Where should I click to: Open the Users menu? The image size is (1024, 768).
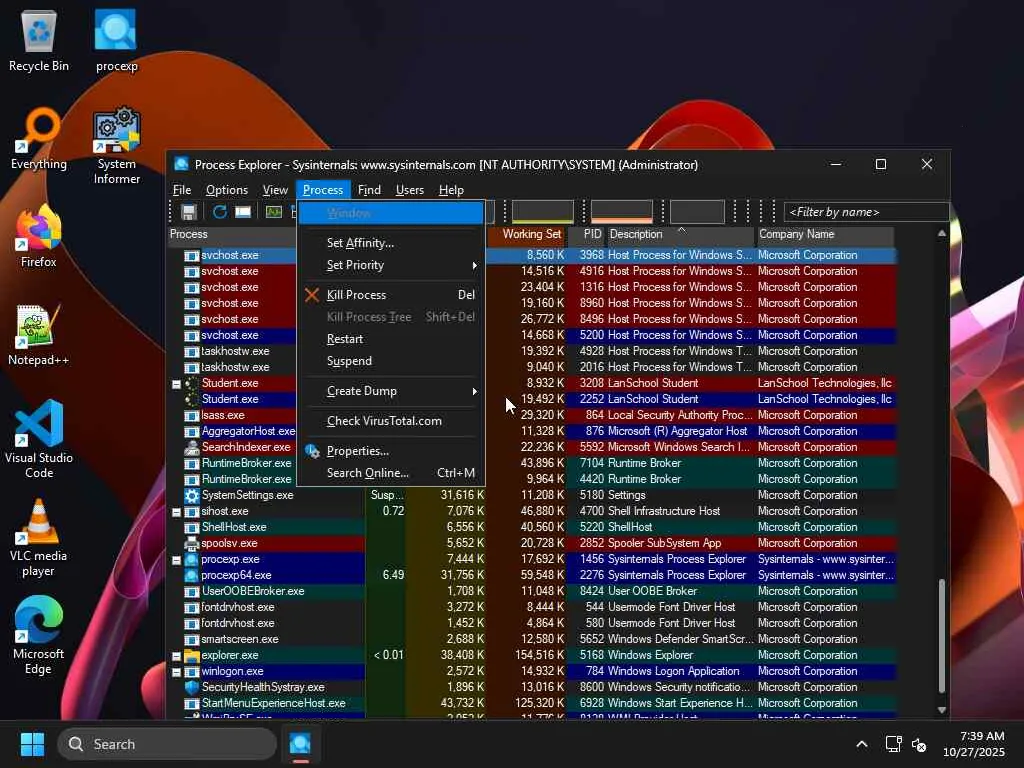click(409, 189)
